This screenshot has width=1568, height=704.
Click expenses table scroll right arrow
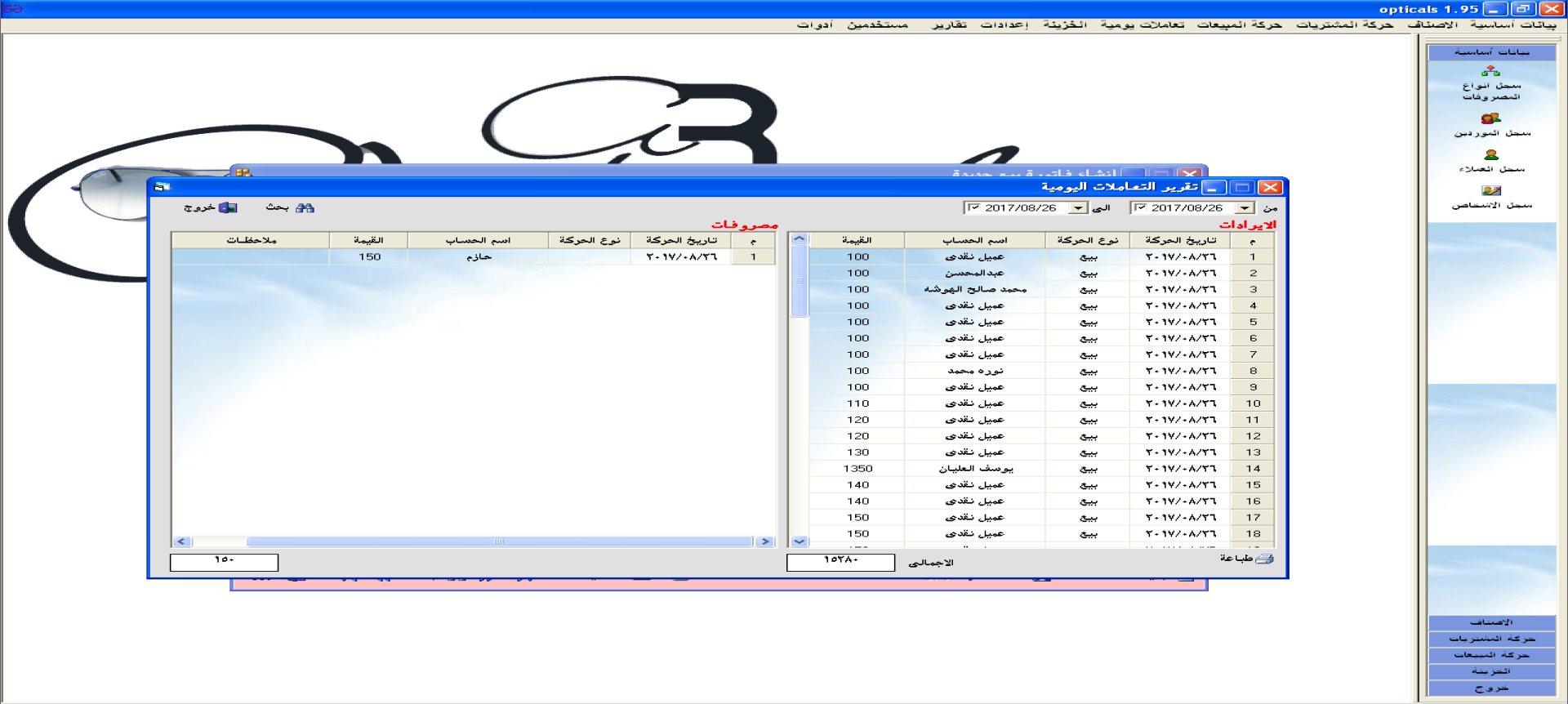[765, 541]
